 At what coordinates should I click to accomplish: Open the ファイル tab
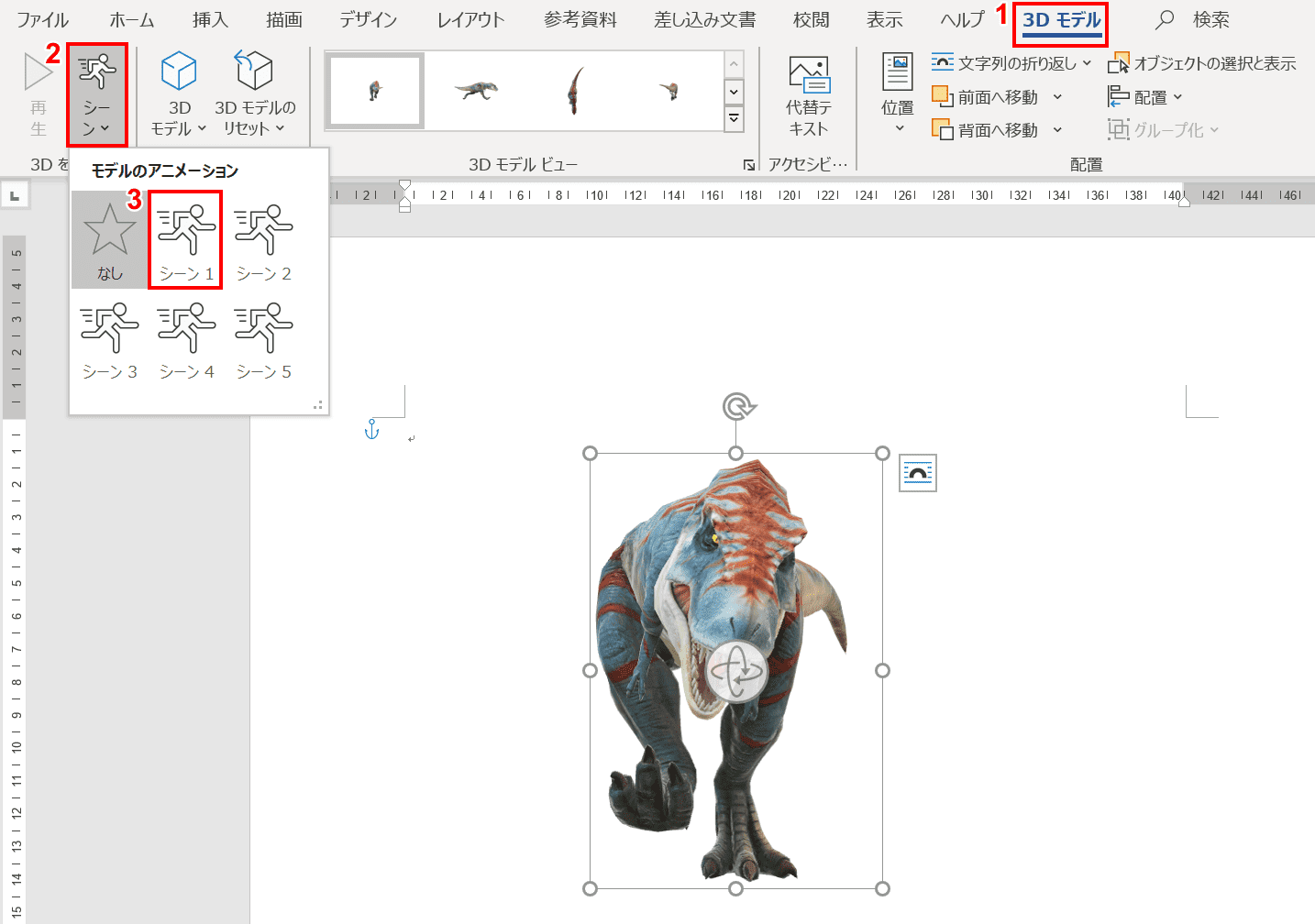42,19
